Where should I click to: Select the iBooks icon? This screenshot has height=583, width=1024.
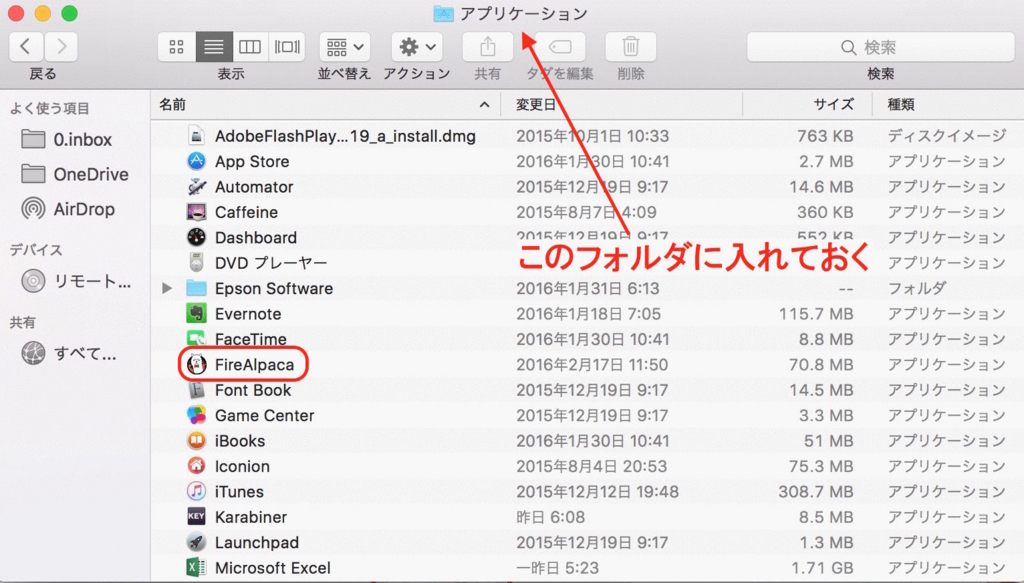coord(196,441)
